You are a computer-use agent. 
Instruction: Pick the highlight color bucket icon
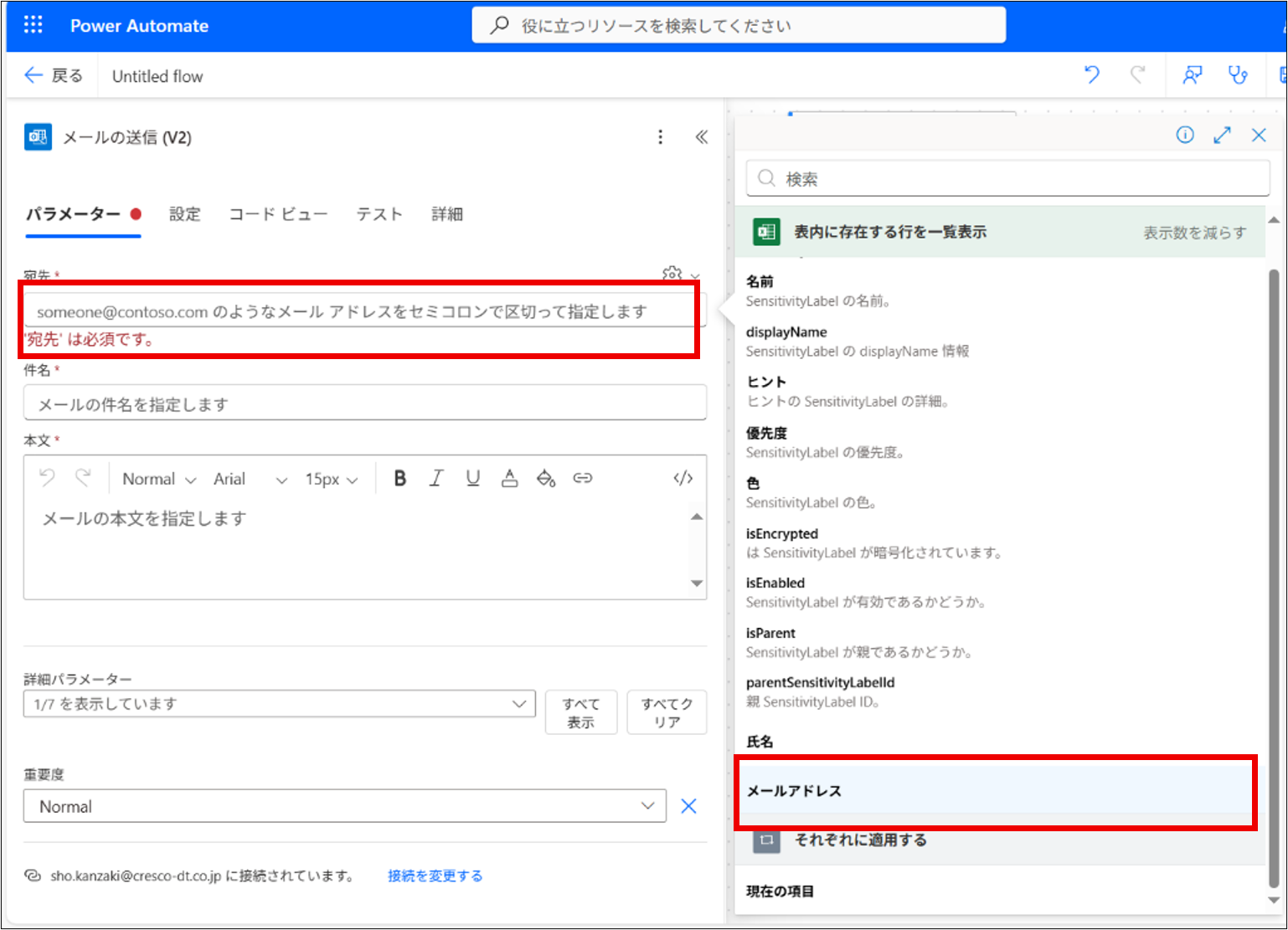pyautogui.click(x=546, y=478)
